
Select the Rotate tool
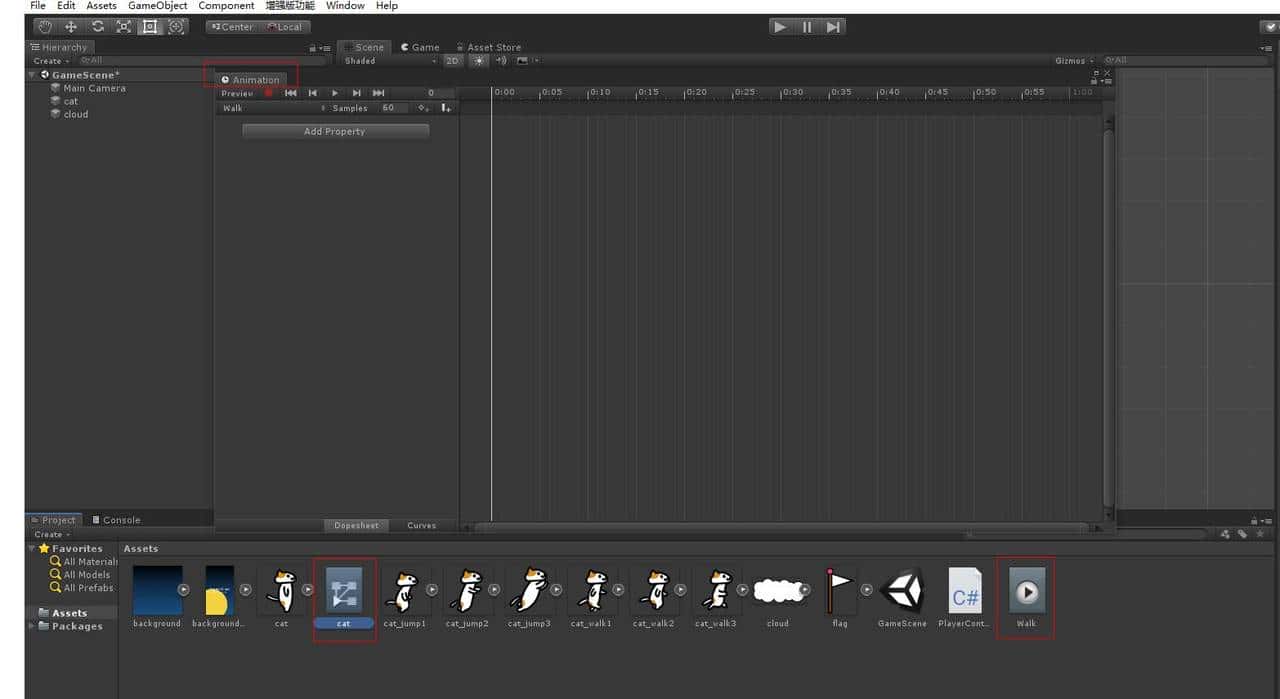tap(97, 27)
